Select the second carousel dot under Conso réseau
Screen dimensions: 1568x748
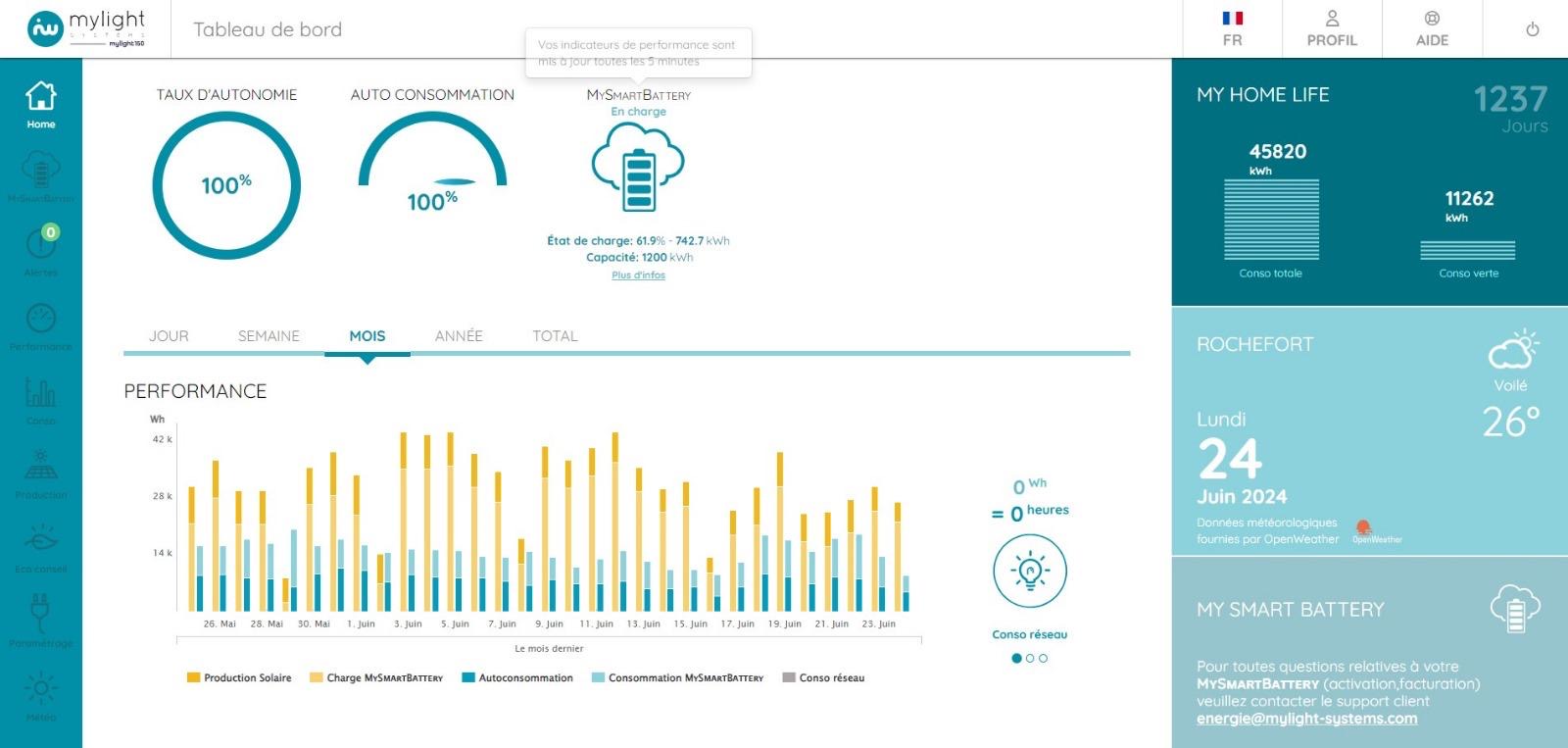tap(1030, 659)
